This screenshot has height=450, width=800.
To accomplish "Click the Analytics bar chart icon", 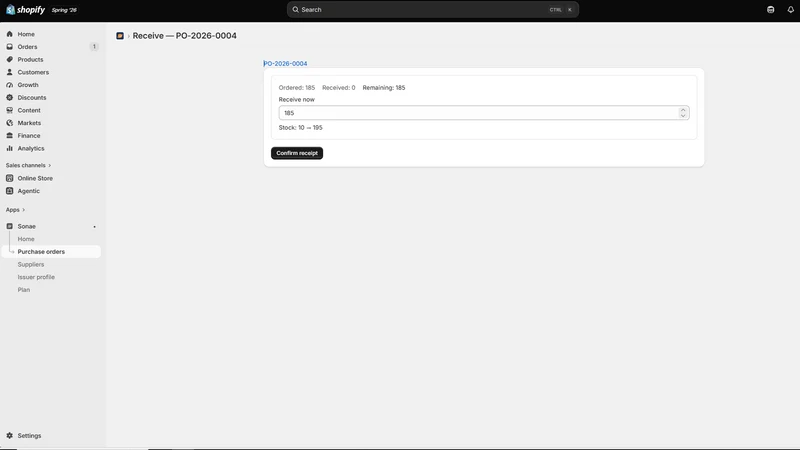I will 10,148.
